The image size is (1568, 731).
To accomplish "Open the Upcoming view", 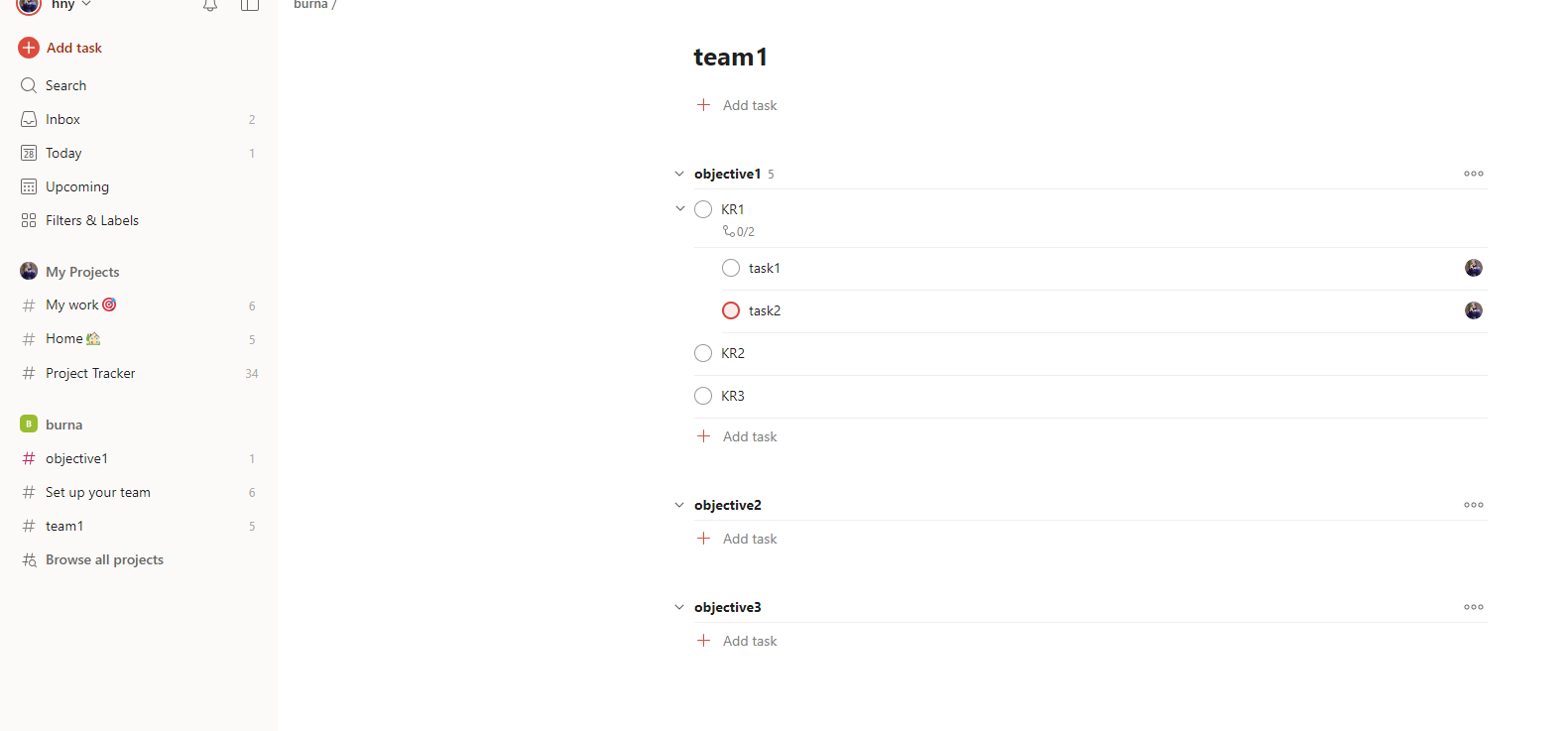I will pos(76,186).
